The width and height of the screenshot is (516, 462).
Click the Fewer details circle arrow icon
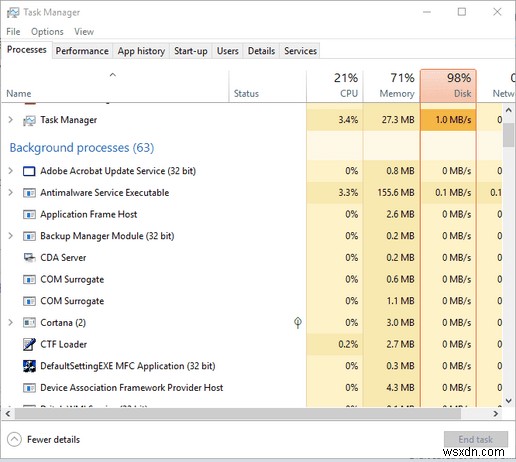pyautogui.click(x=14, y=439)
